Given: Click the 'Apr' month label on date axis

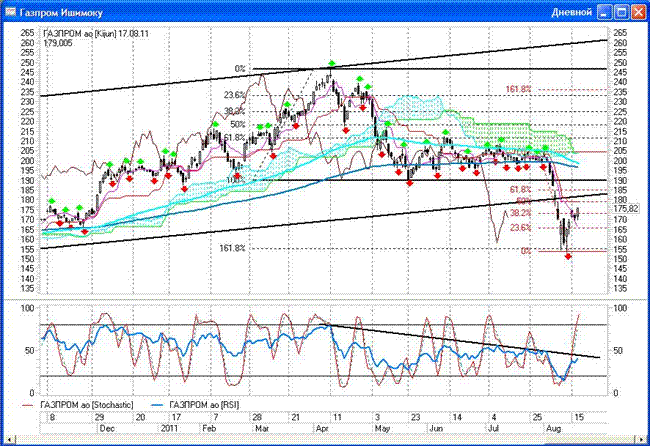Looking at the screenshot, I should 323,429.
